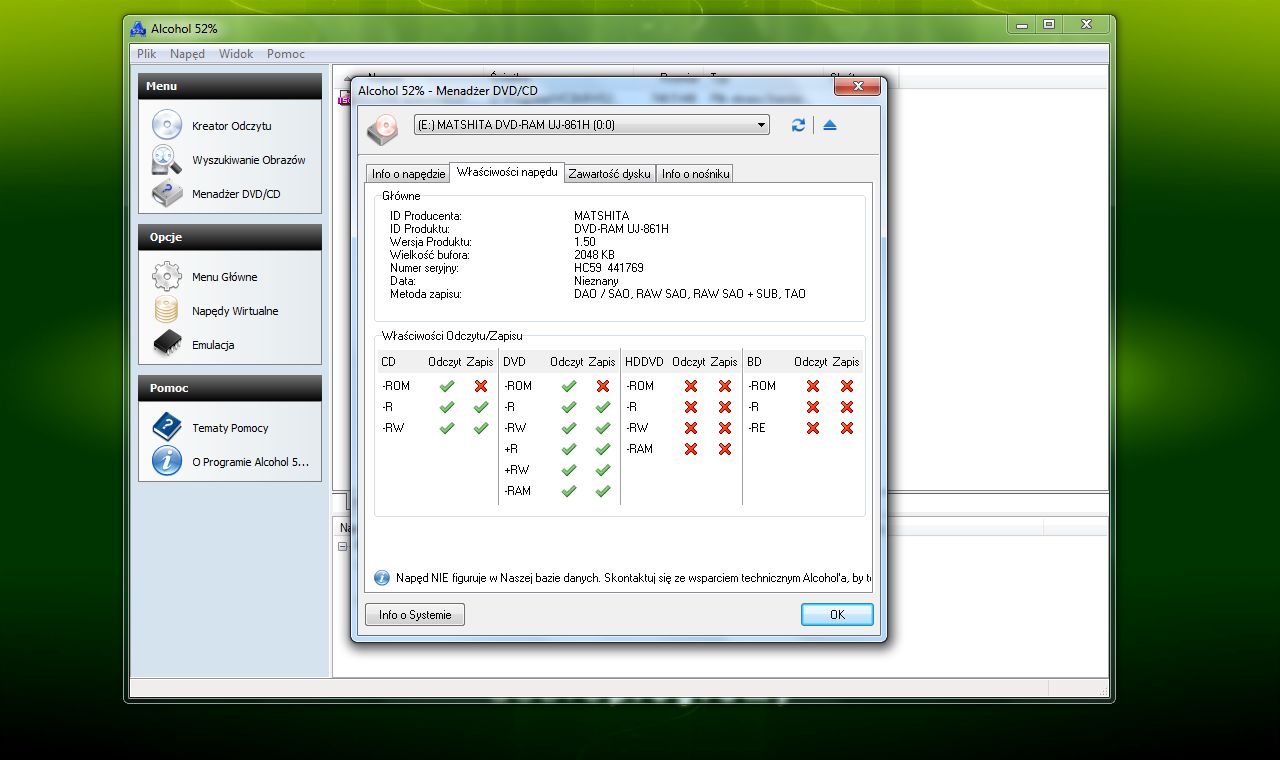The width and height of the screenshot is (1280, 760).
Task: Open Menu Główne gear icon
Action: (167, 277)
